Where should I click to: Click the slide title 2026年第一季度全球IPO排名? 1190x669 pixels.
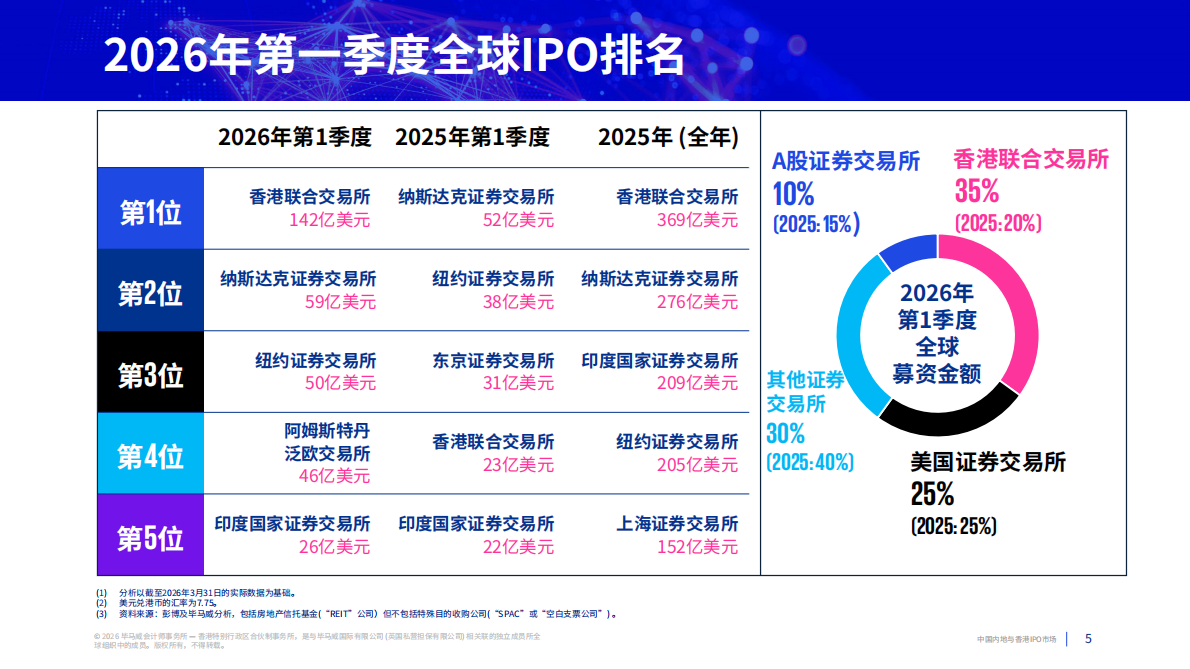[394, 55]
